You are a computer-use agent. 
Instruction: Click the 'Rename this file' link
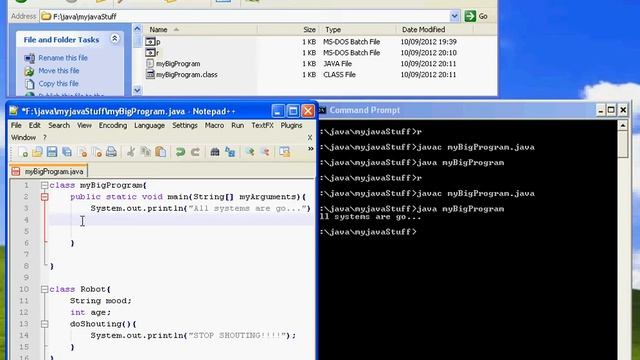click(63, 58)
